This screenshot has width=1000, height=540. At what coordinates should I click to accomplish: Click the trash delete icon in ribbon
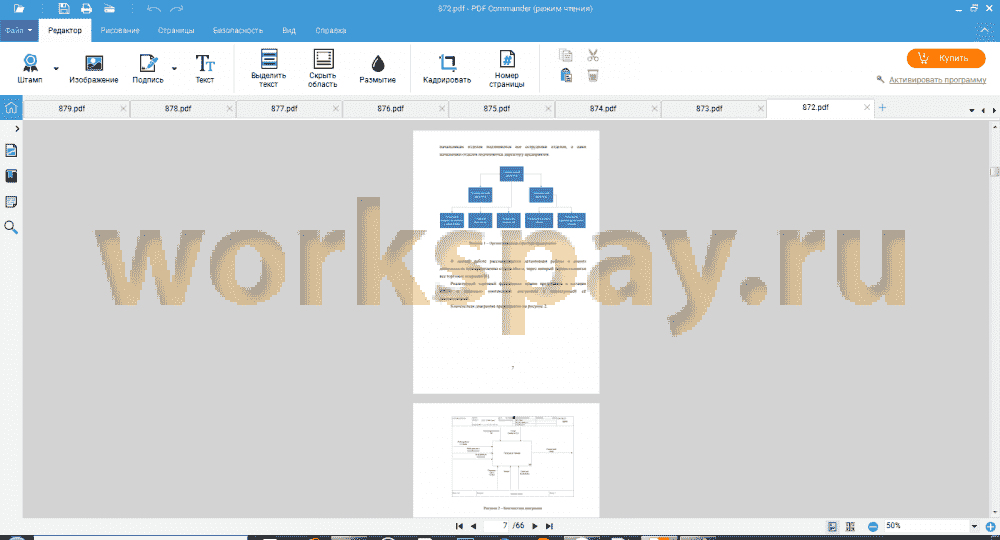593,76
